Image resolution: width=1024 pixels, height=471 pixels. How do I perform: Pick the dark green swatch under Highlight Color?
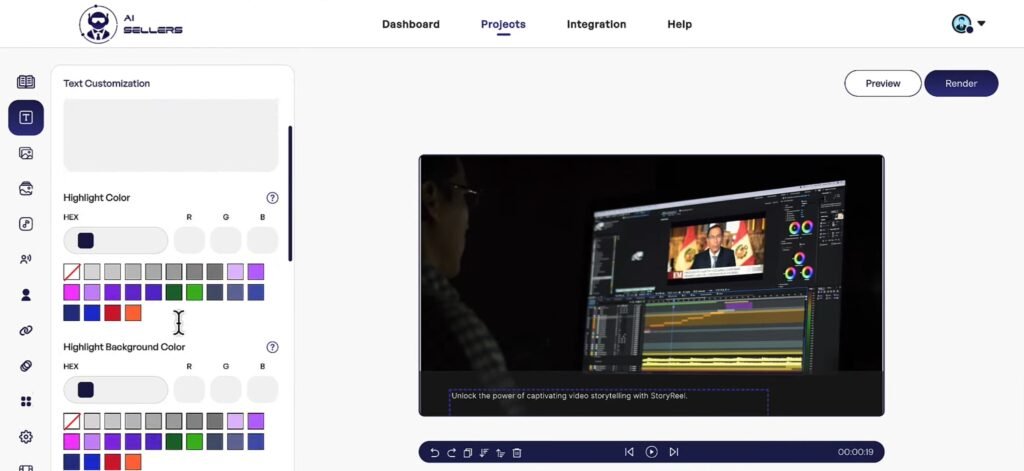click(174, 292)
